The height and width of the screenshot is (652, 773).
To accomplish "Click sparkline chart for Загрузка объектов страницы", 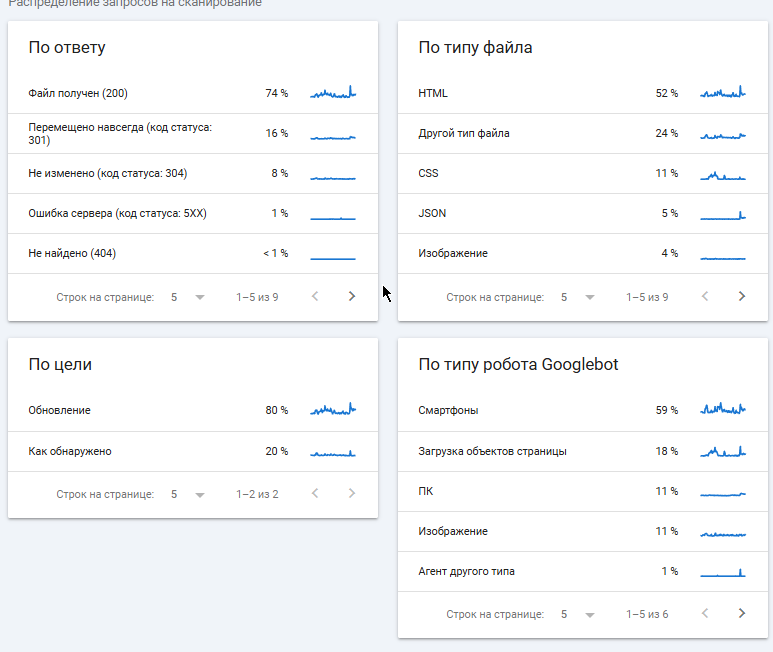I will [723, 451].
